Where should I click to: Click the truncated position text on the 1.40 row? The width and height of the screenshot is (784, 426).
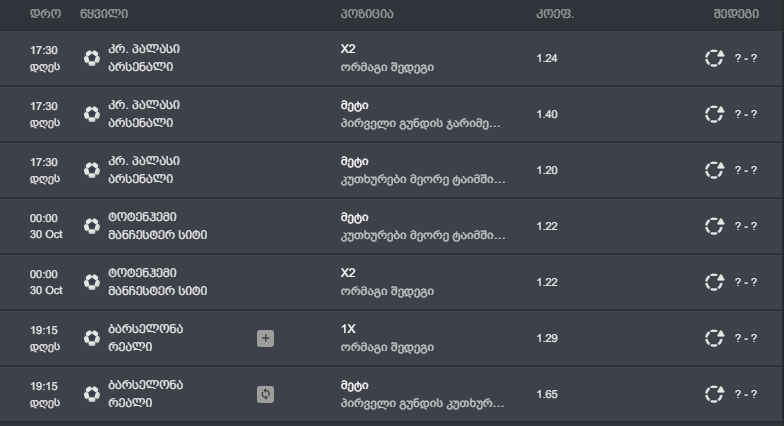pos(423,125)
